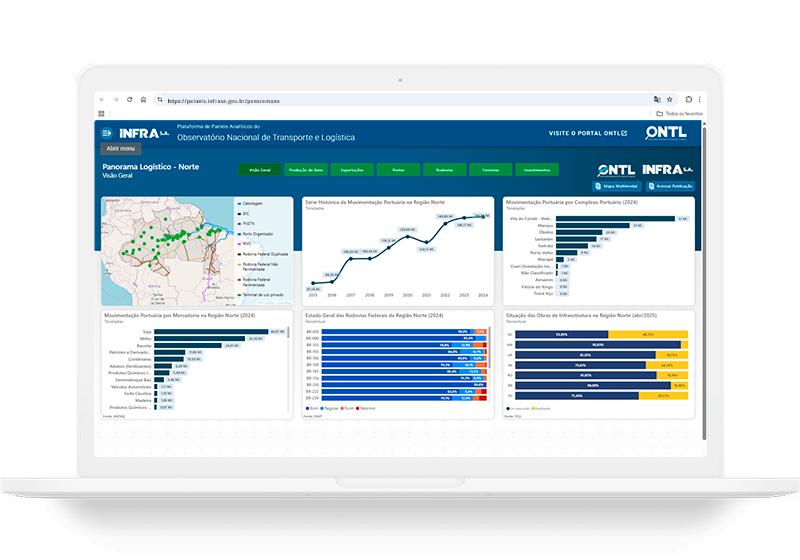
Task: Click the translate page icon in address bar
Action: point(657,100)
